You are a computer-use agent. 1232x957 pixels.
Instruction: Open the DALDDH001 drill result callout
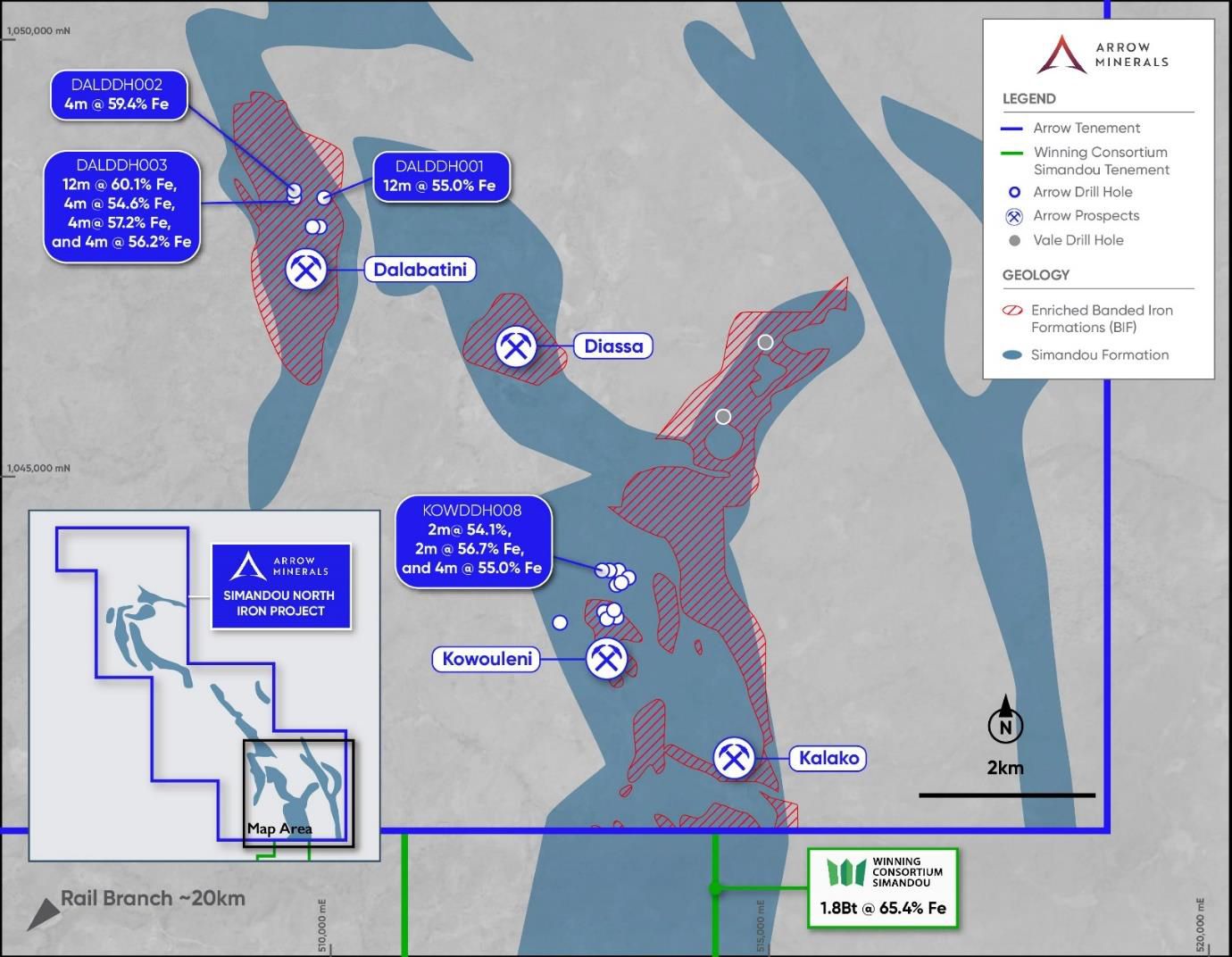(x=440, y=176)
